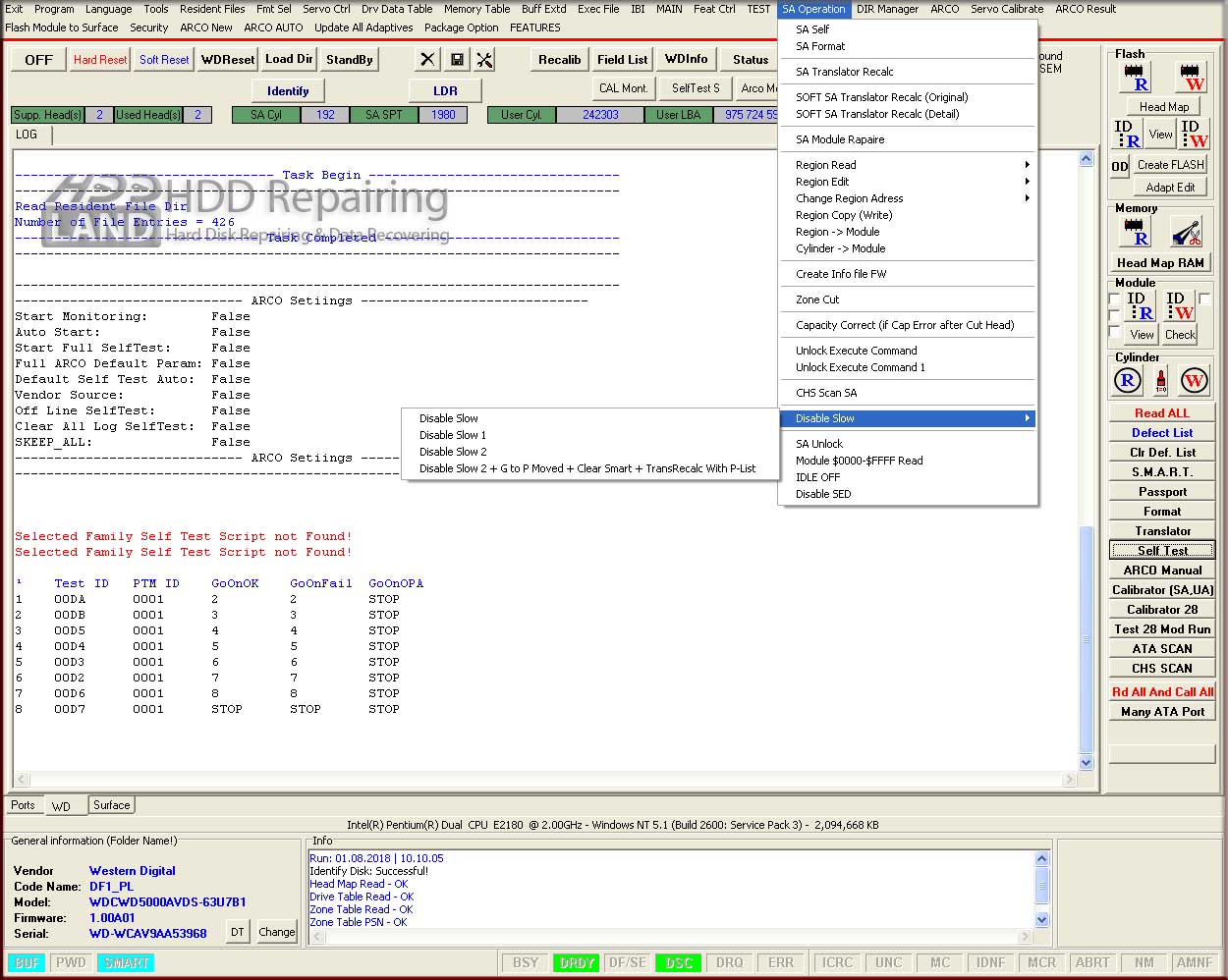This screenshot has height=980, width=1228.
Task: Click the Defect List button
Action: [1162, 433]
